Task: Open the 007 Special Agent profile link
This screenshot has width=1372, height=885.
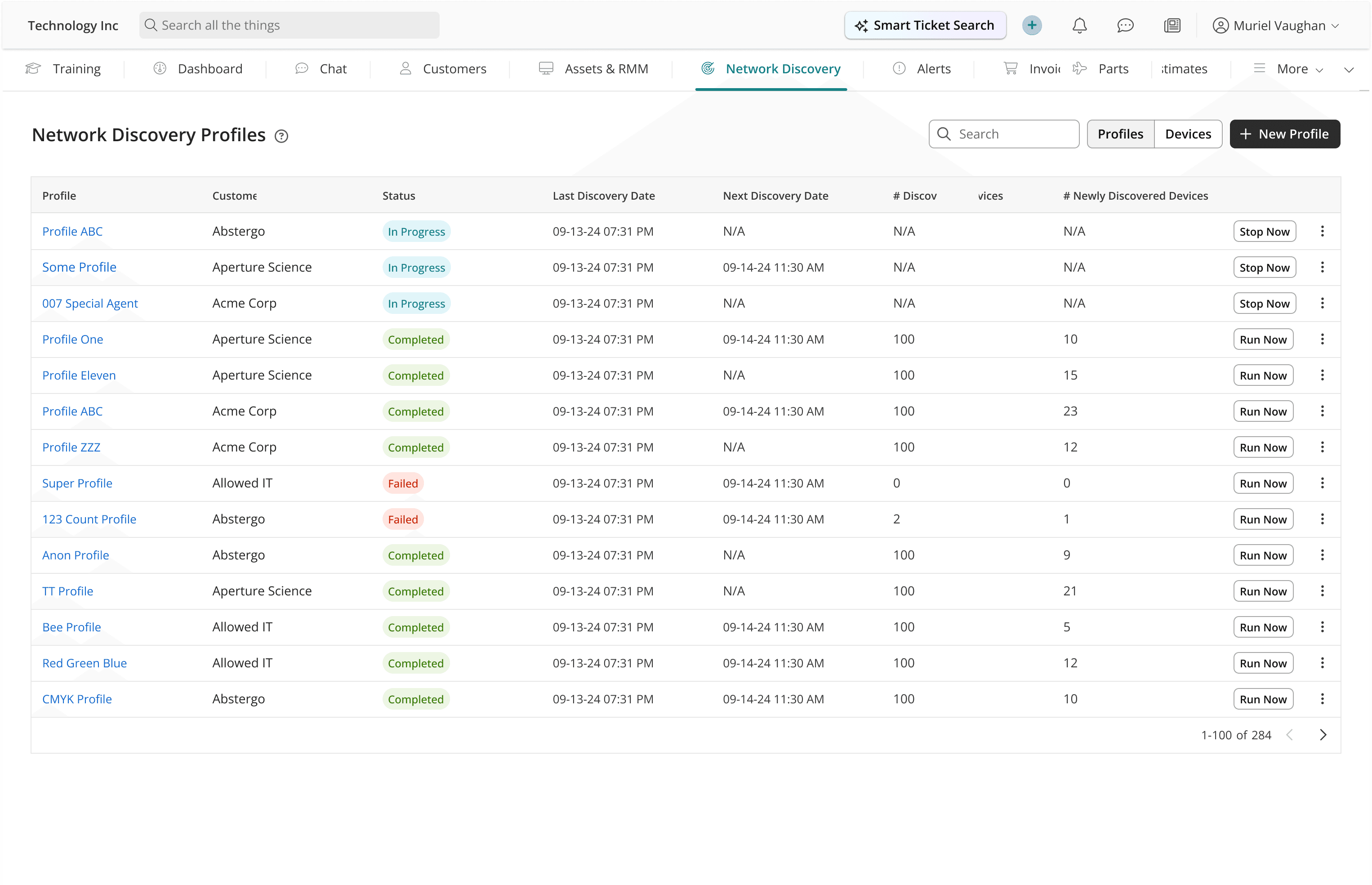Action: pos(90,304)
